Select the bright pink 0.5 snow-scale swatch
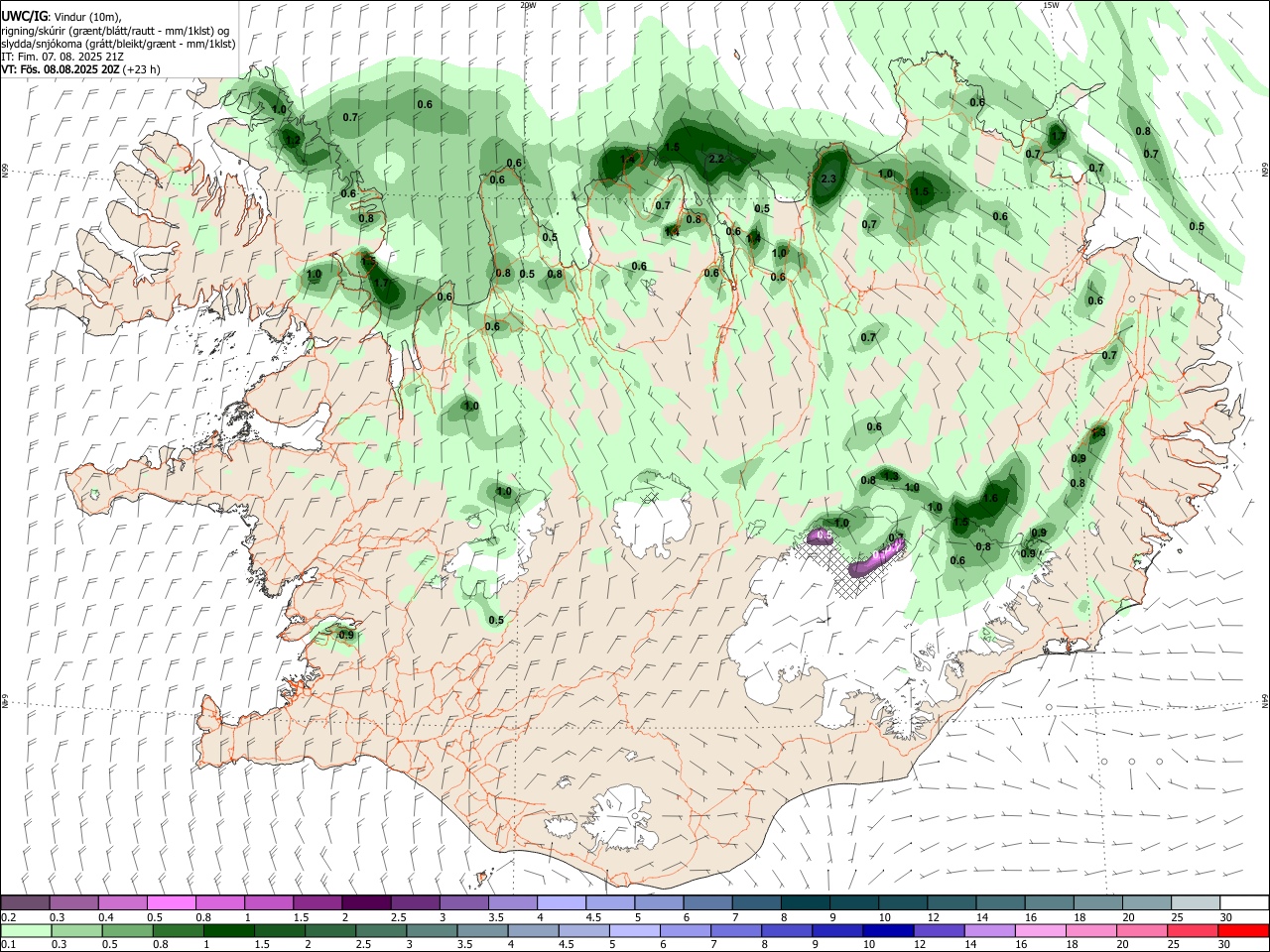The width and height of the screenshot is (1270, 952). click(172, 902)
